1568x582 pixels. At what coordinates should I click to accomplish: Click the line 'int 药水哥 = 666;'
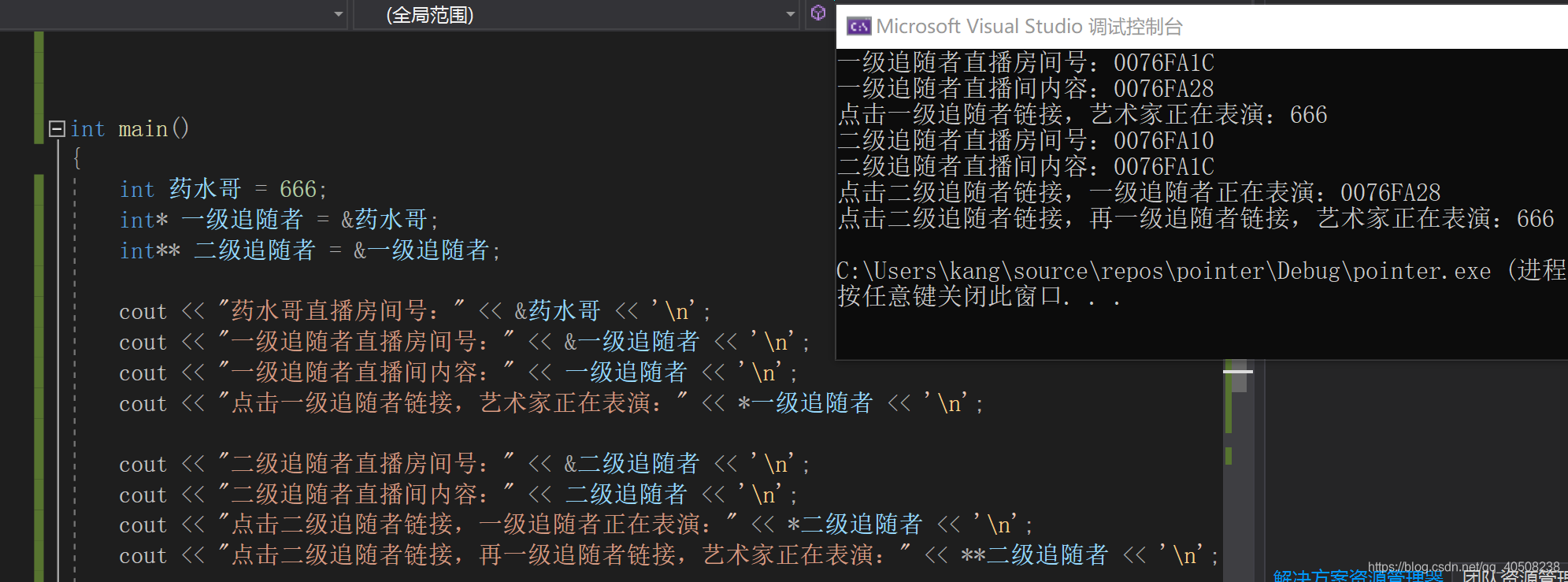coord(223,189)
